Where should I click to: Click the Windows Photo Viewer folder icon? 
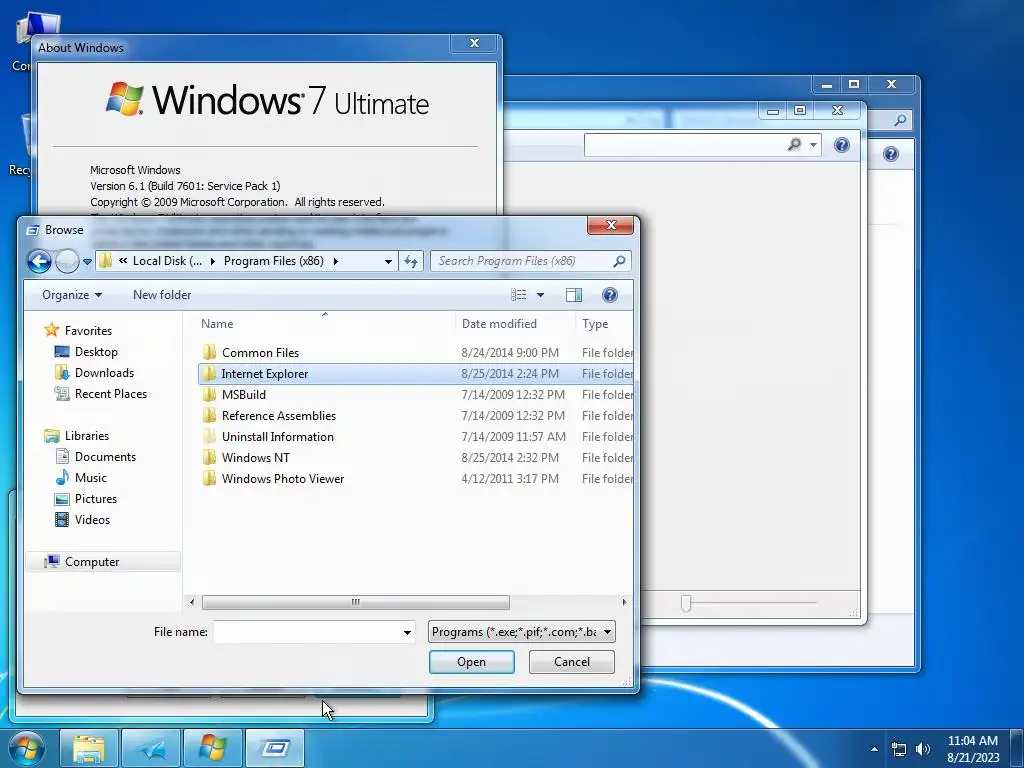209,479
